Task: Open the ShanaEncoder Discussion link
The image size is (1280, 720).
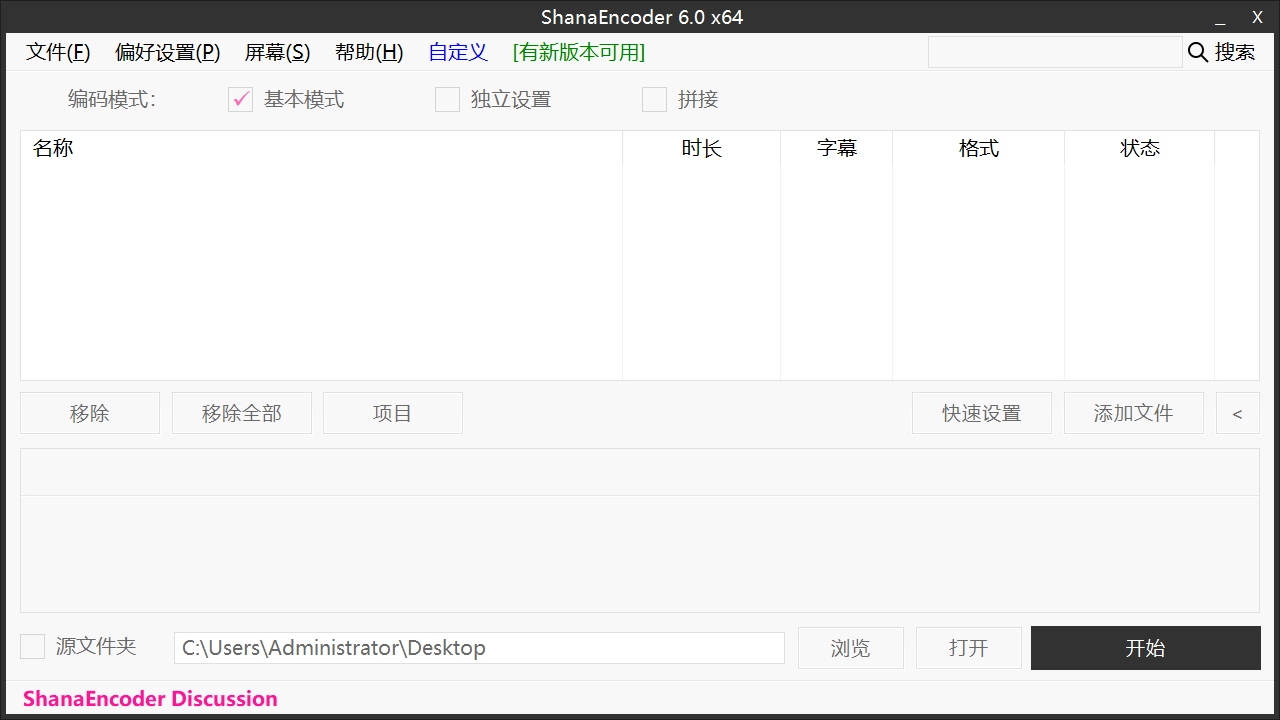Action: pos(150,699)
